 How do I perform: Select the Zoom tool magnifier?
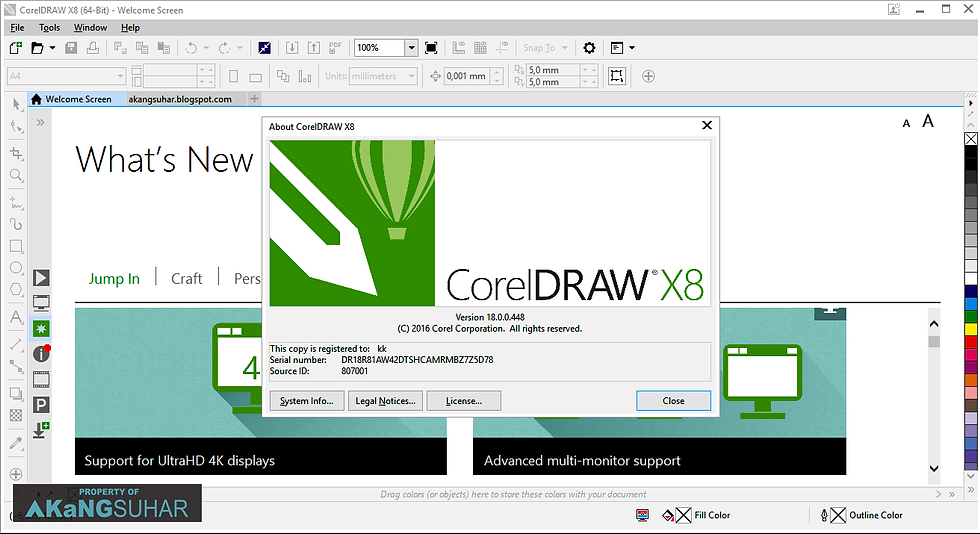coord(16,175)
